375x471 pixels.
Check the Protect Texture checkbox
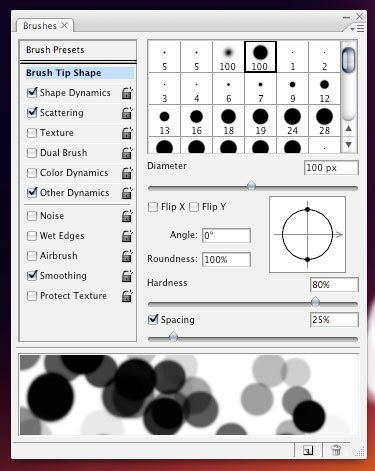tap(32, 296)
